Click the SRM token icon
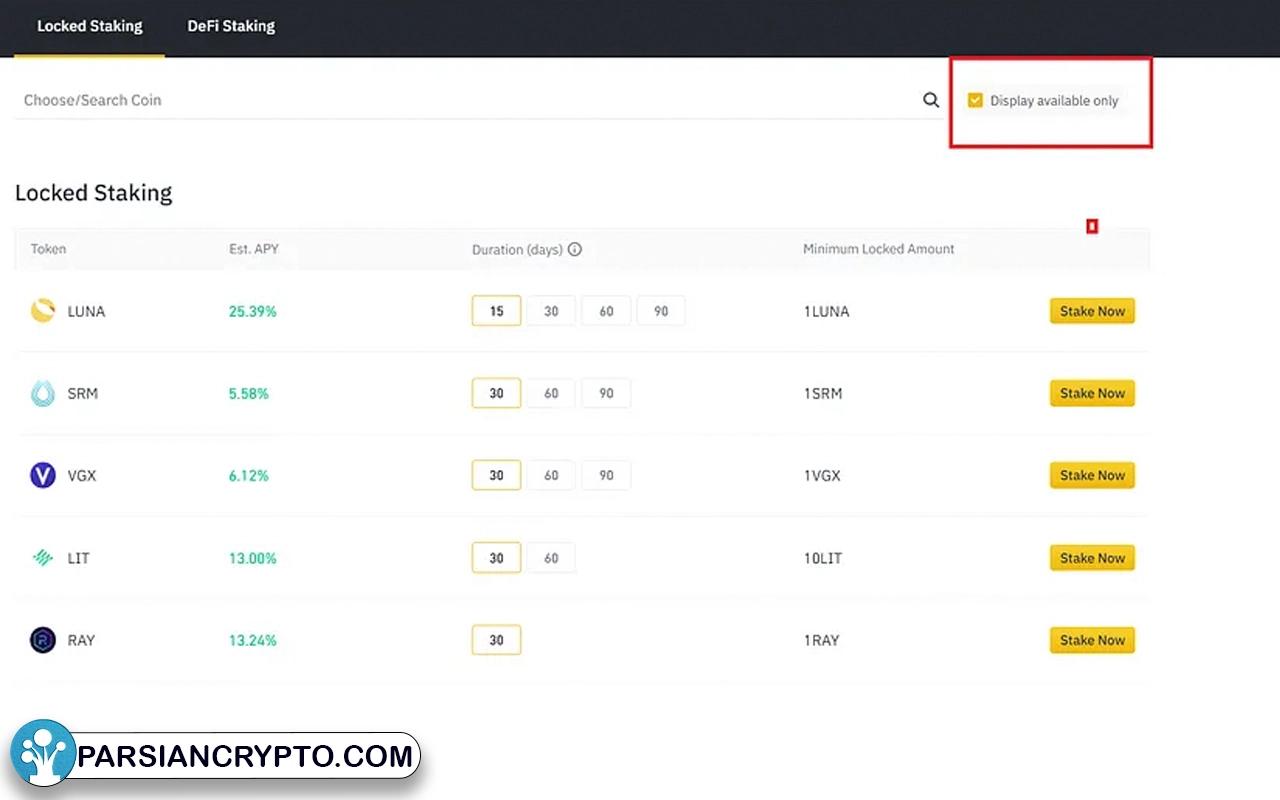 click(x=43, y=393)
